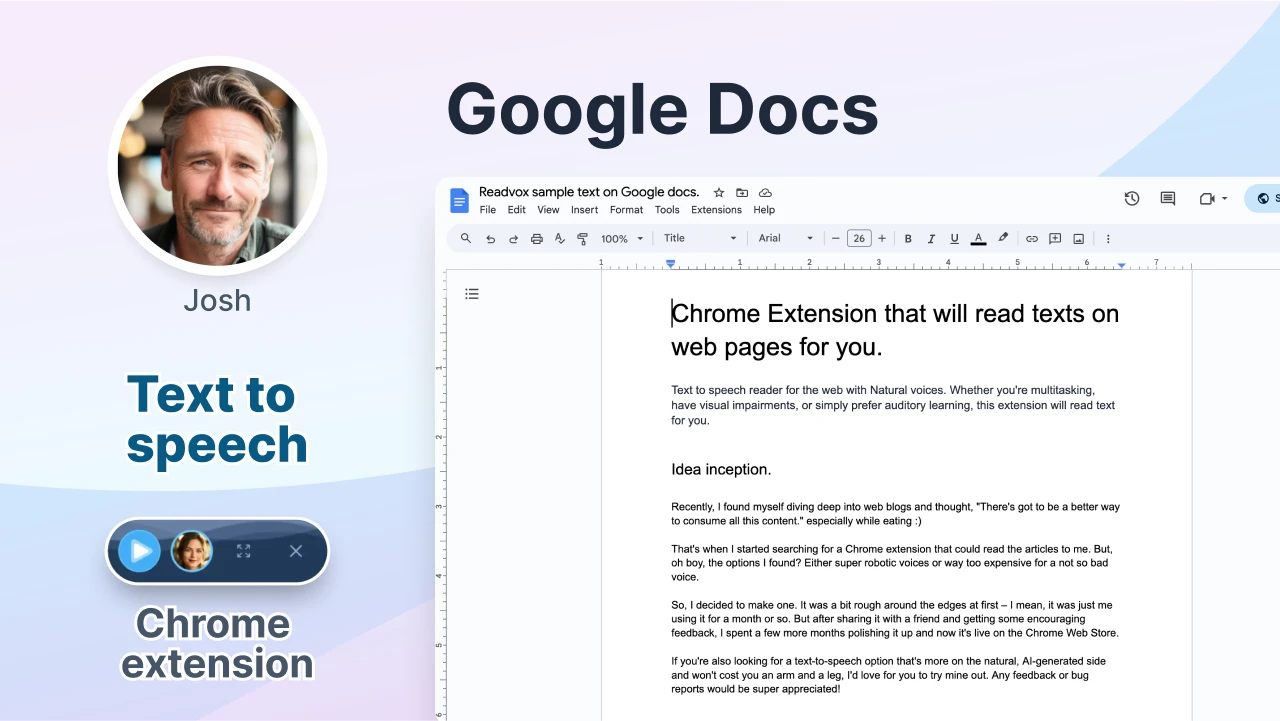The width and height of the screenshot is (1280, 721).
Task: Open the Title paragraph style dropdown
Action: (x=700, y=239)
